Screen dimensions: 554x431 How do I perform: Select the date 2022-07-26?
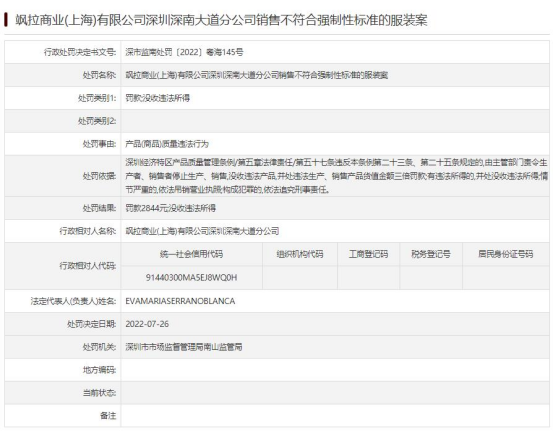147,324
